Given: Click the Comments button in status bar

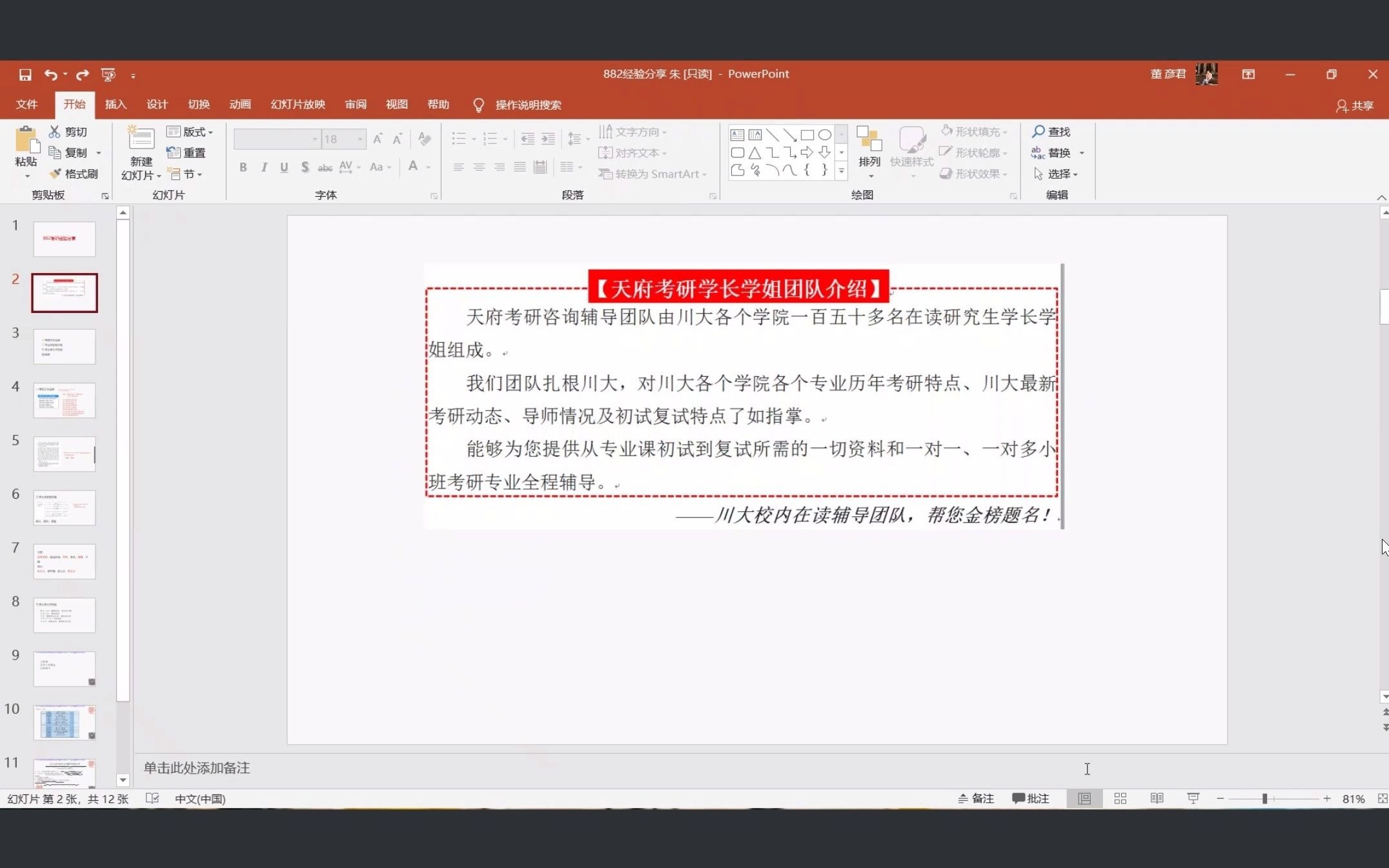Looking at the screenshot, I should coord(1030,799).
